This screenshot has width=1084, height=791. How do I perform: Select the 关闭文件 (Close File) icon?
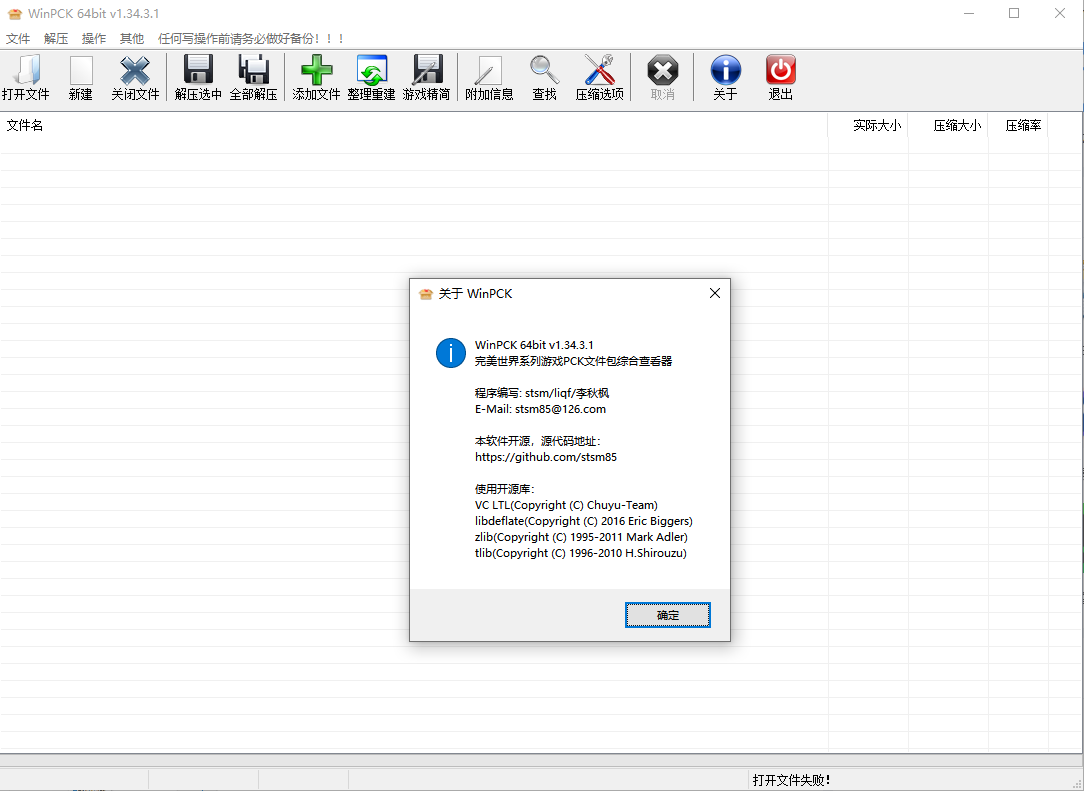(x=135, y=72)
